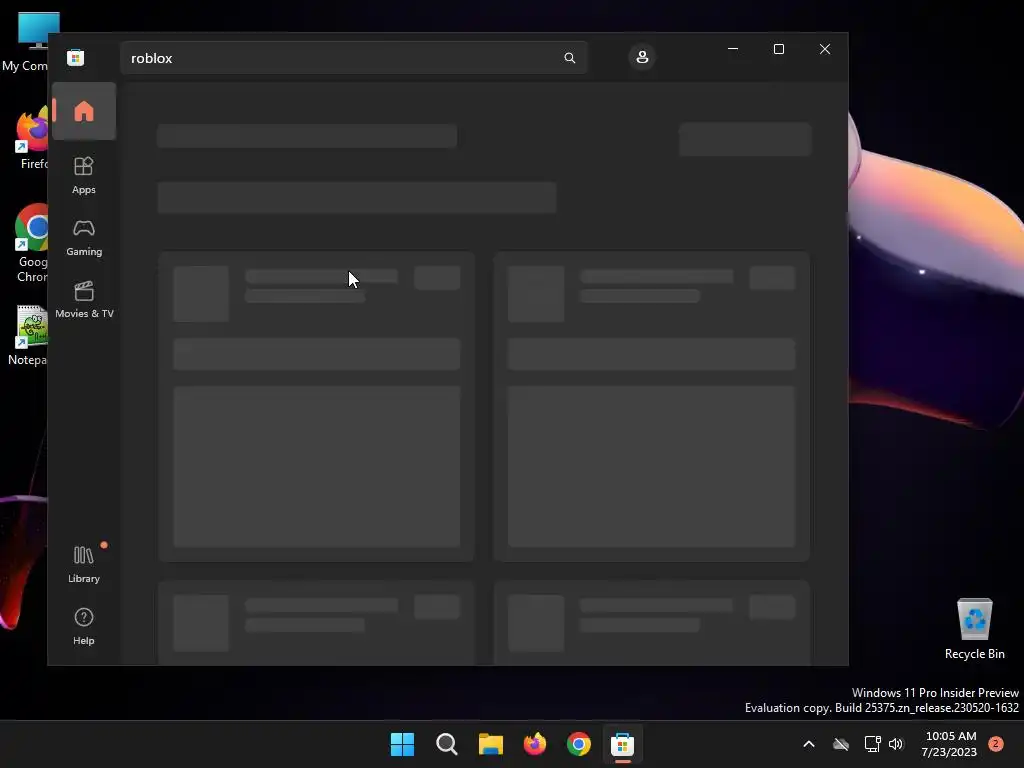
Task: Open notifications badge showing 2
Action: tap(996, 744)
